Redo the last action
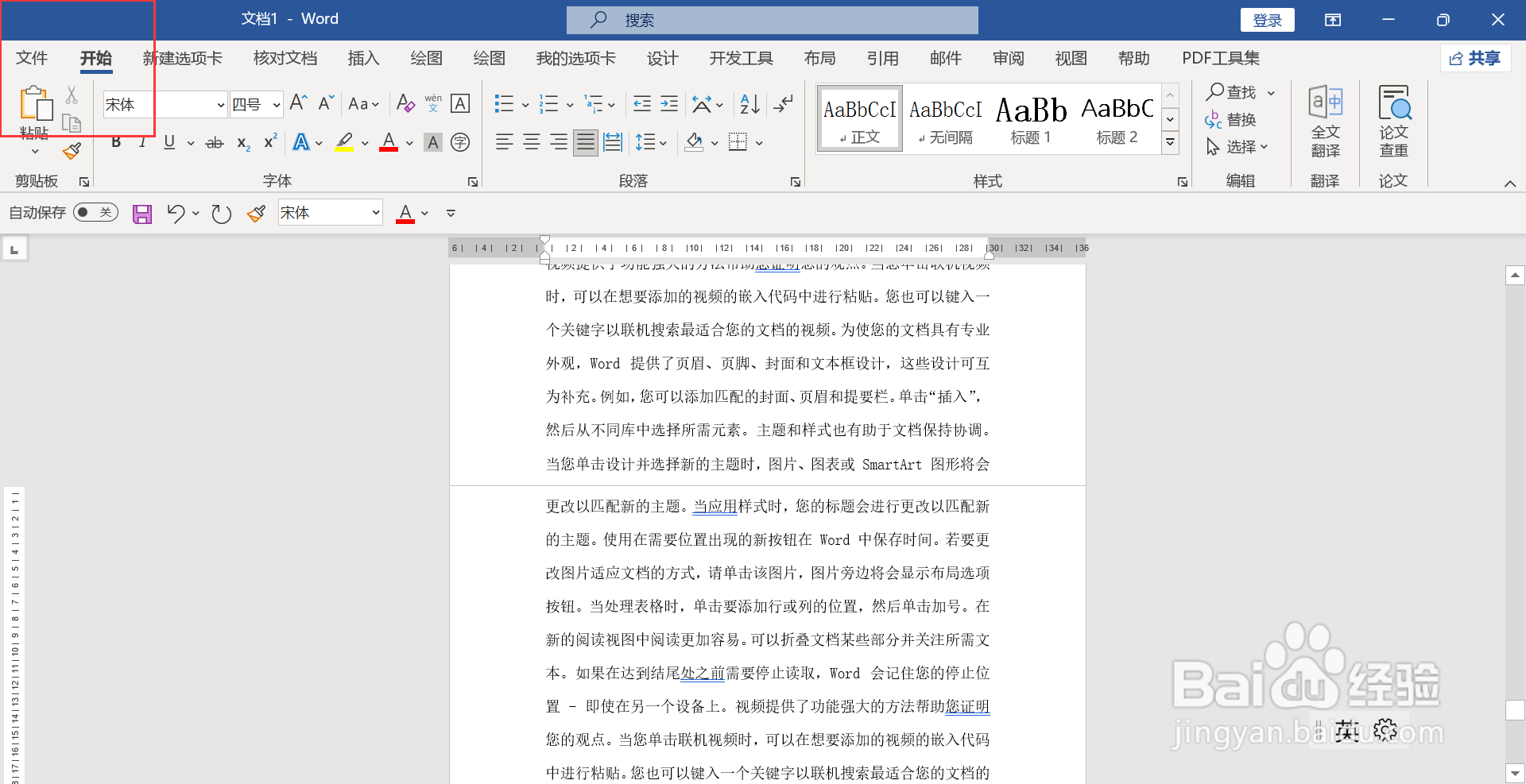The image size is (1526, 784). pyautogui.click(x=221, y=214)
